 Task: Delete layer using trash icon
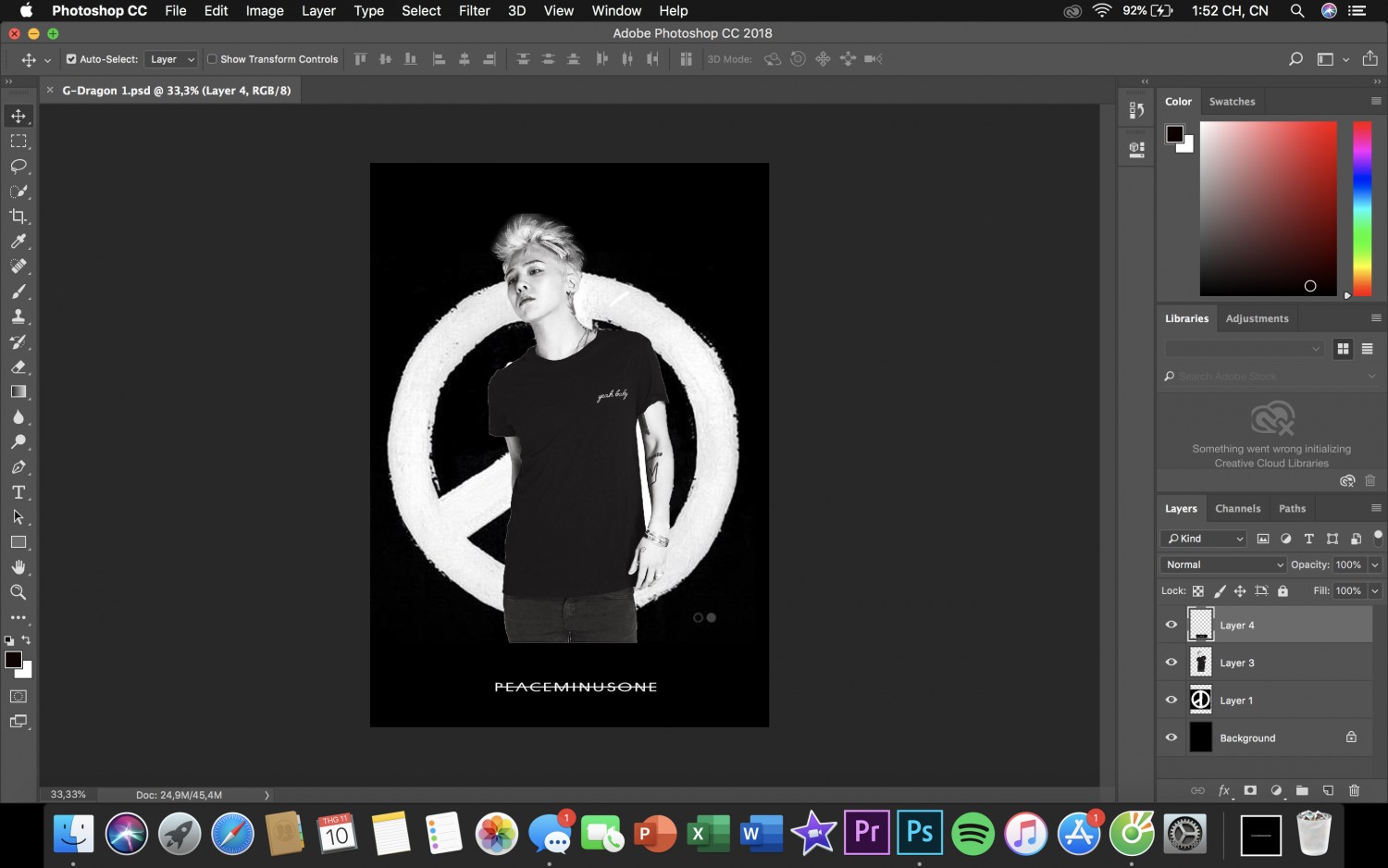(x=1355, y=790)
